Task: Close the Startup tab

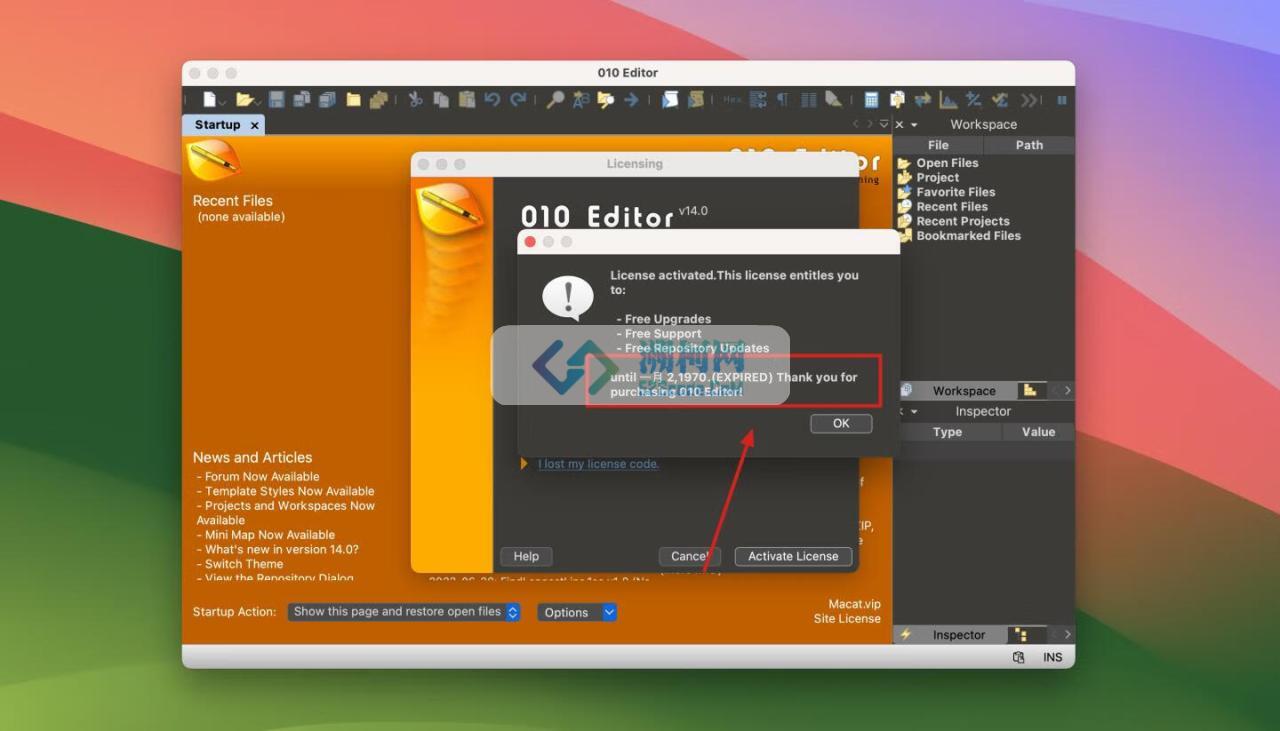Action: click(x=254, y=125)
